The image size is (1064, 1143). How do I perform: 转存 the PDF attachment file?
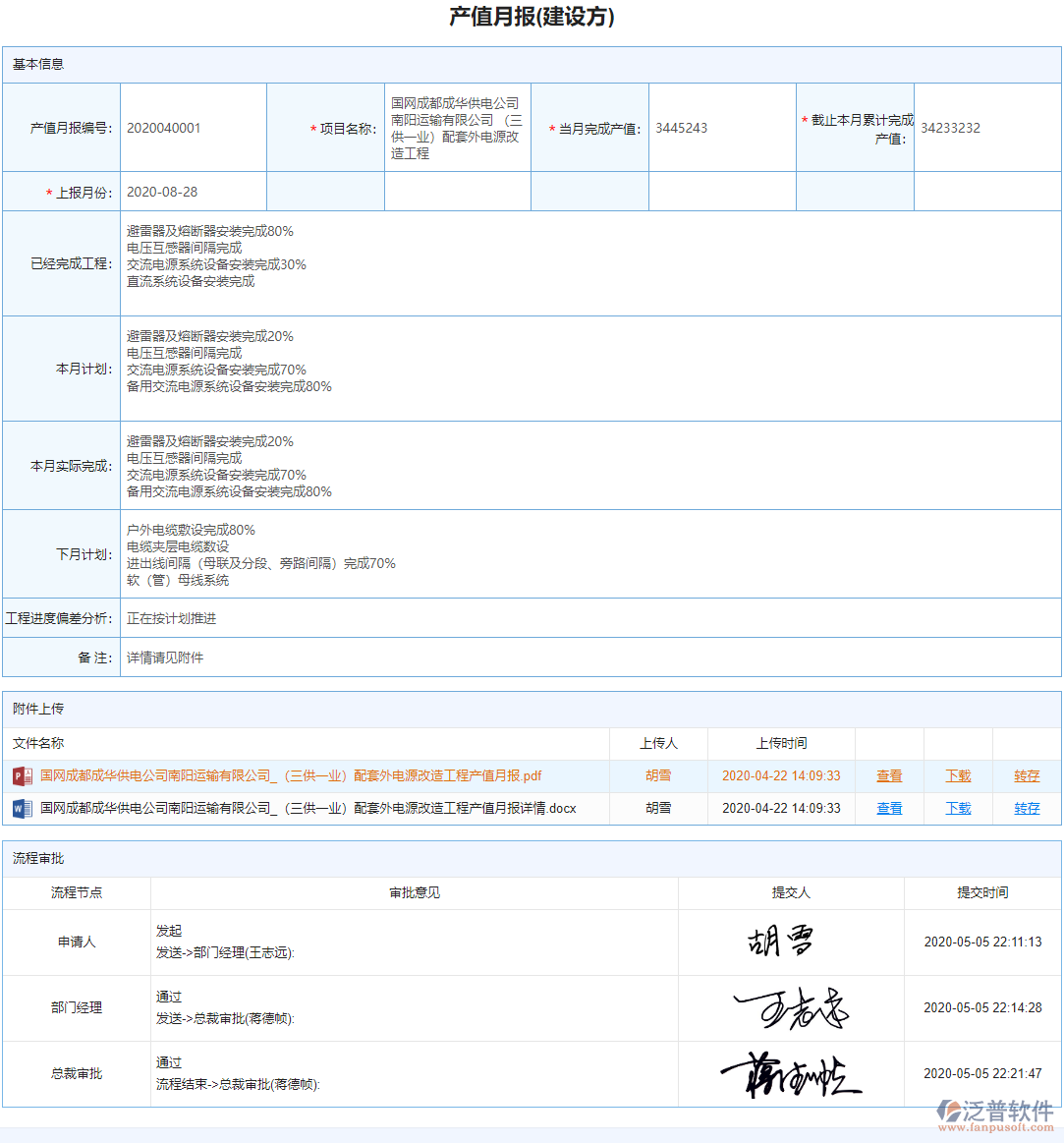1025,775
